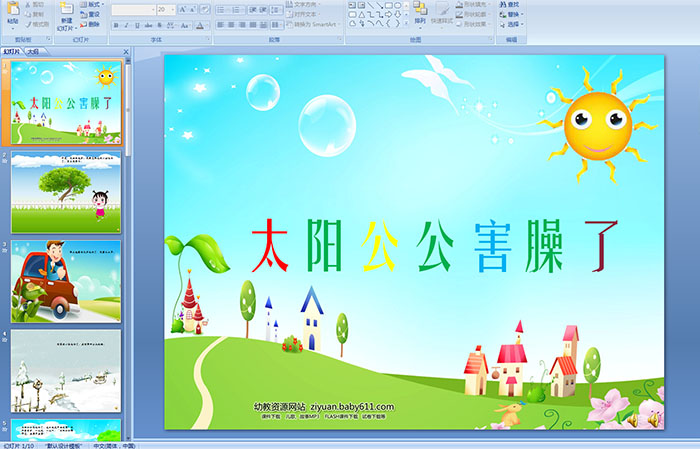Toggle Bold text formatting
This screenshot has height=449, width=700.
pos(115,24)
